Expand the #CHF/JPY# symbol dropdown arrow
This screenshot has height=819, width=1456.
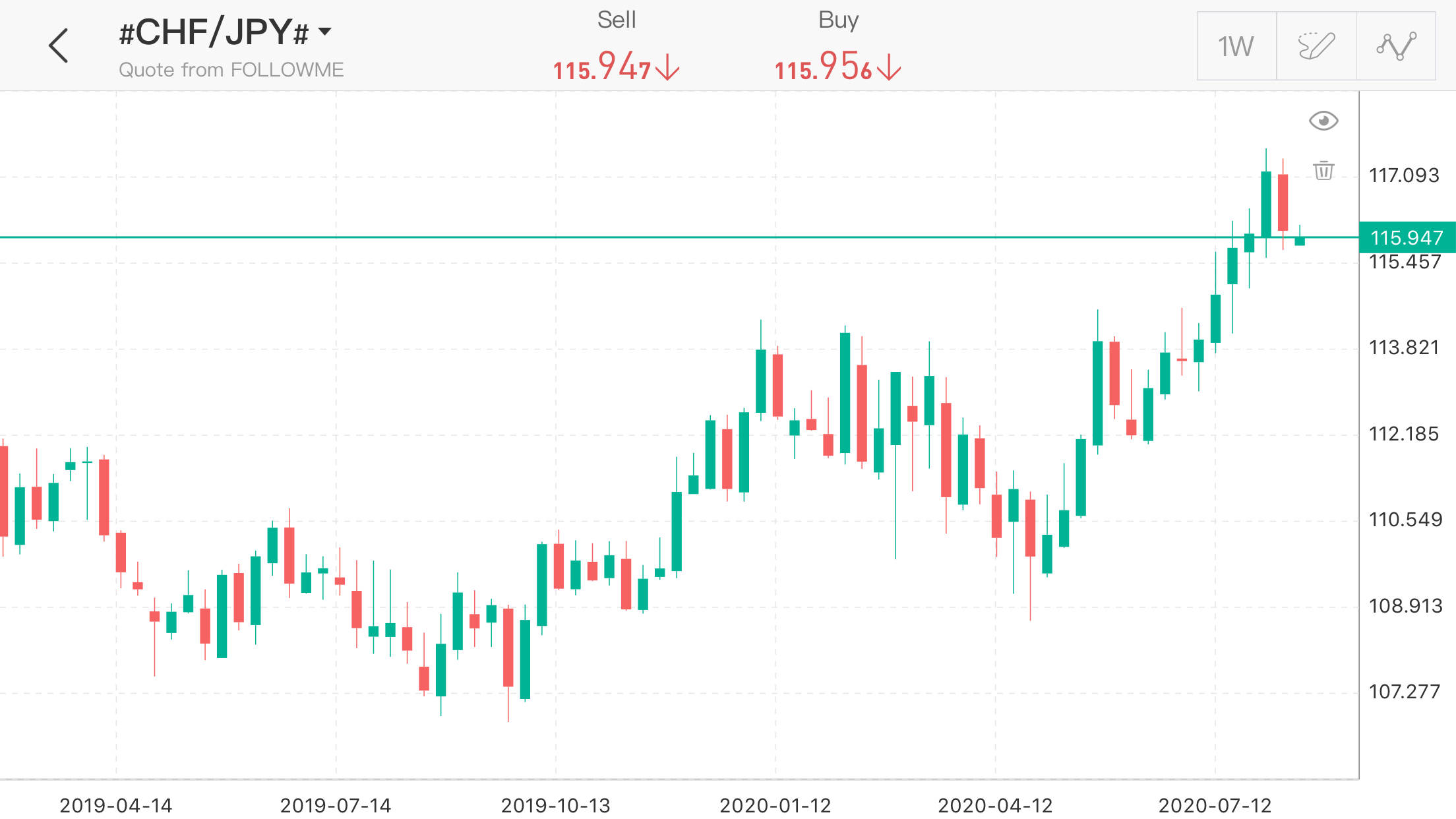(324, 31)
